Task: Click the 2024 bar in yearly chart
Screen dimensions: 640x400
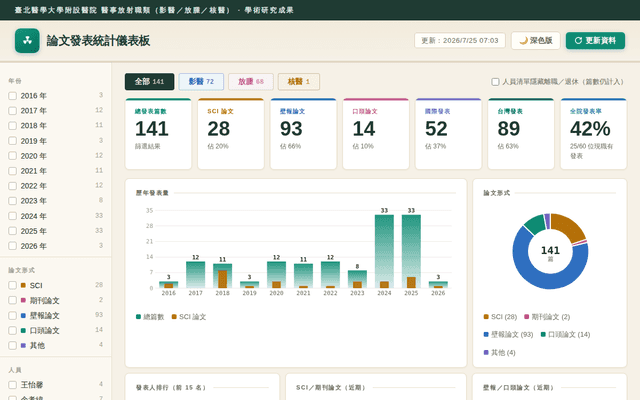Action: [384, 251]
